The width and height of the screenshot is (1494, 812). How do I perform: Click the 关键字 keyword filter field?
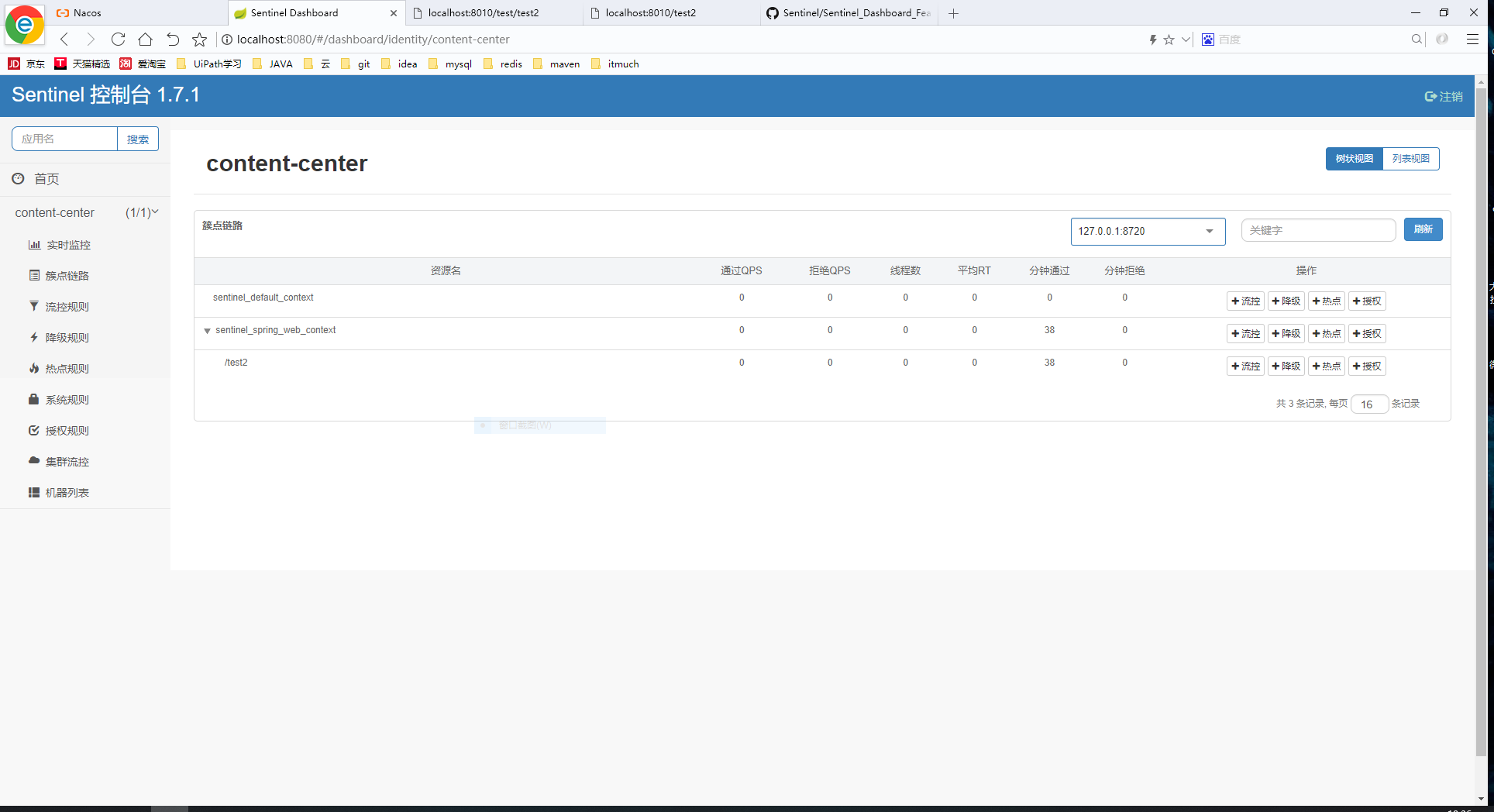tap(1318, 230)
